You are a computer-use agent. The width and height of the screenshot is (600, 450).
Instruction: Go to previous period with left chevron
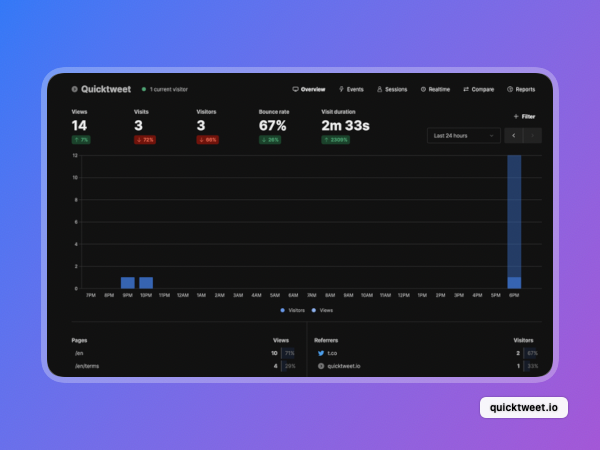(x=514, y=135)
